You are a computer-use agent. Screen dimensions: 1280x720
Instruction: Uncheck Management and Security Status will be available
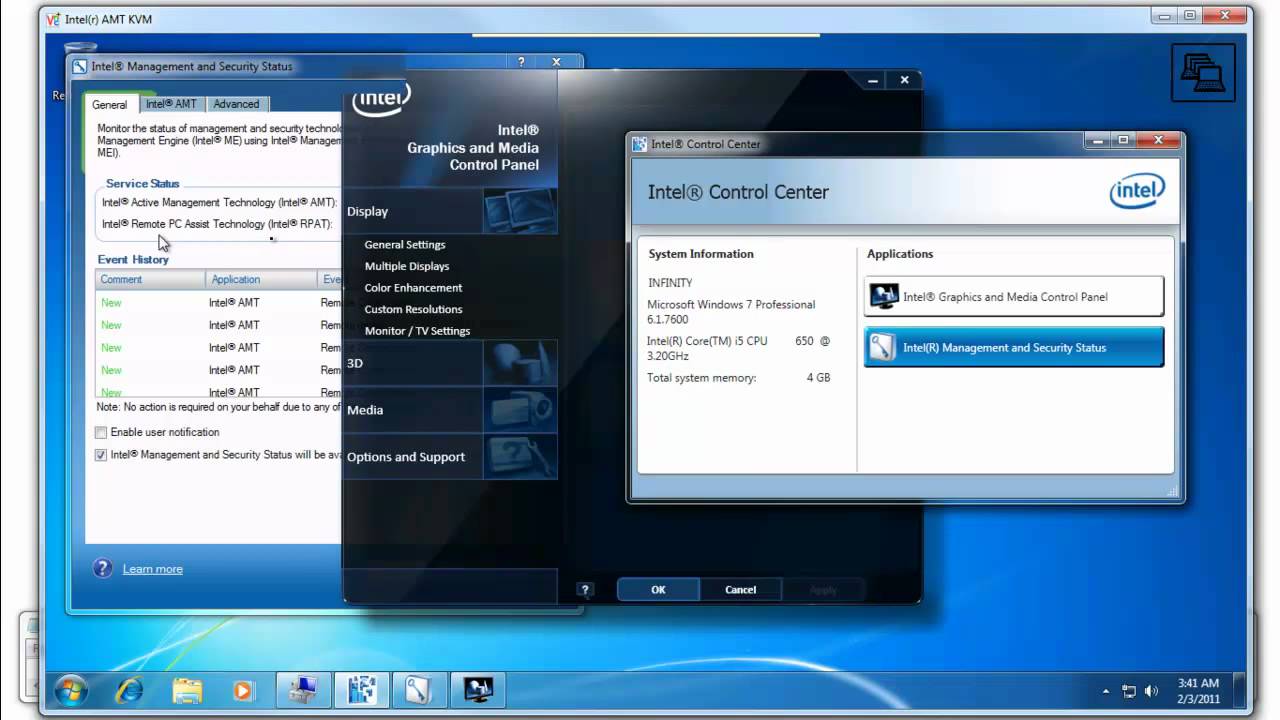(101, 455)
